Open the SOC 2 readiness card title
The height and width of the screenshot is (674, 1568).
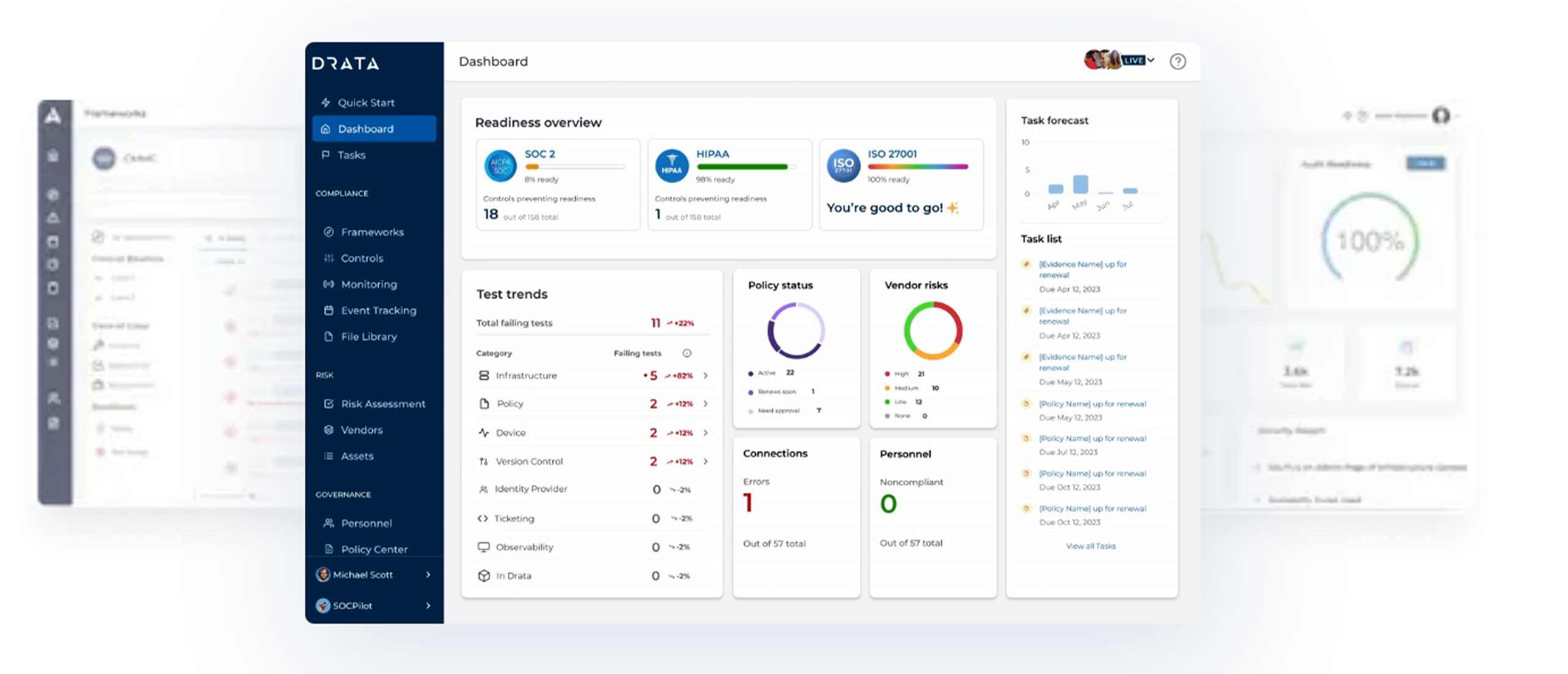540,154
